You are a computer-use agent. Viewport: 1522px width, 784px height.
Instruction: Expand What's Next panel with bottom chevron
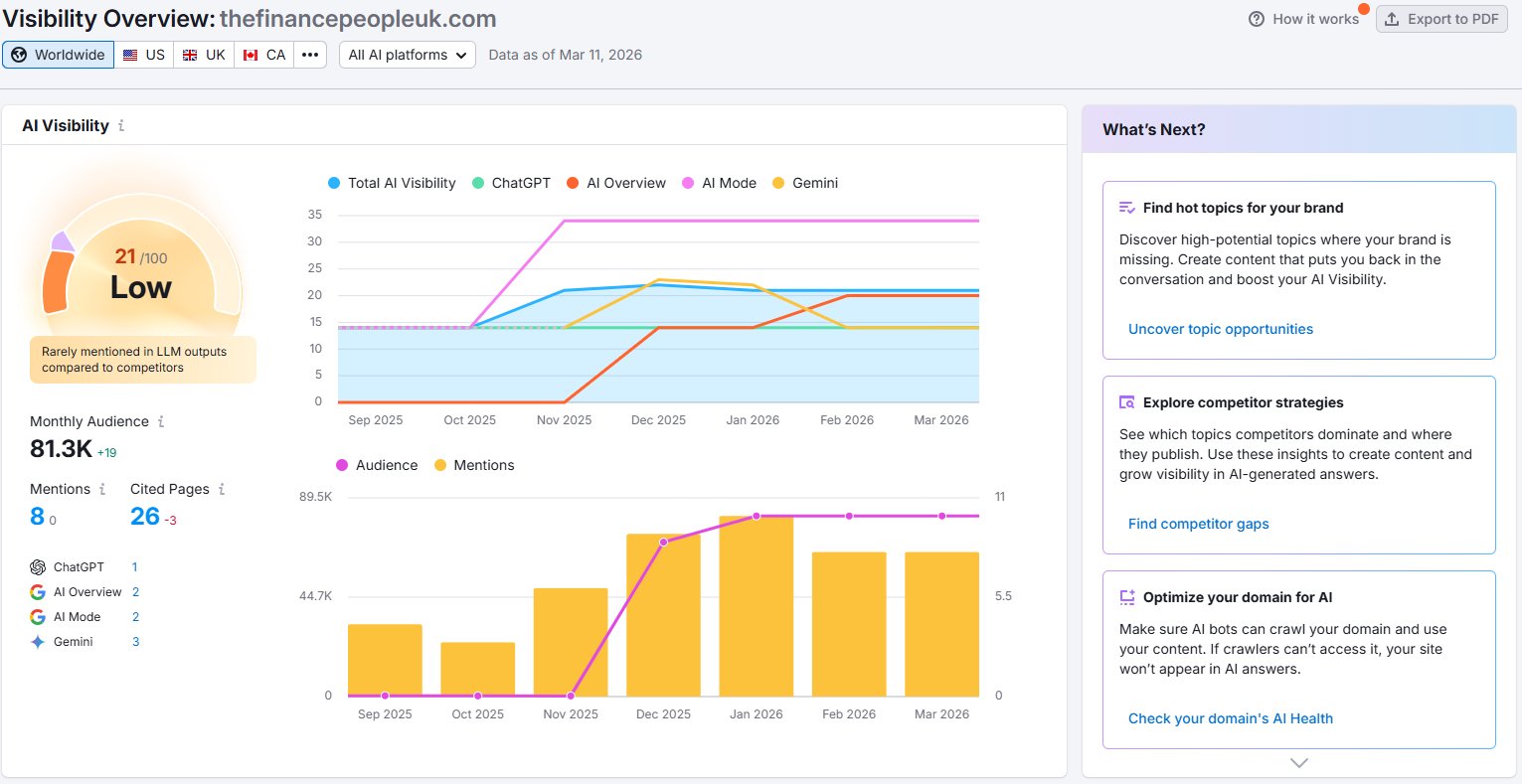(x=1299, y=763)
